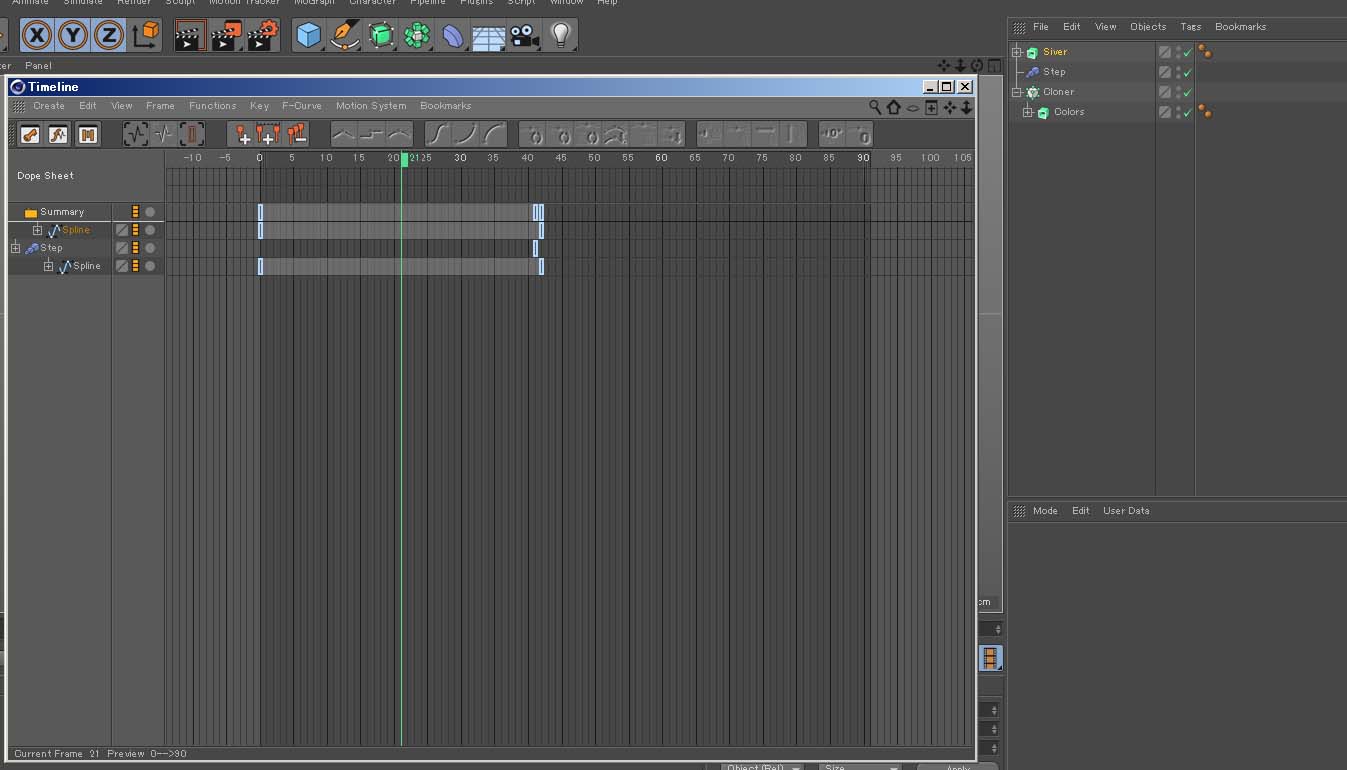The width and height of the screenshot is (1347, 770).
Task: Expand the Step track in Timeline
Action: (15, 248)
